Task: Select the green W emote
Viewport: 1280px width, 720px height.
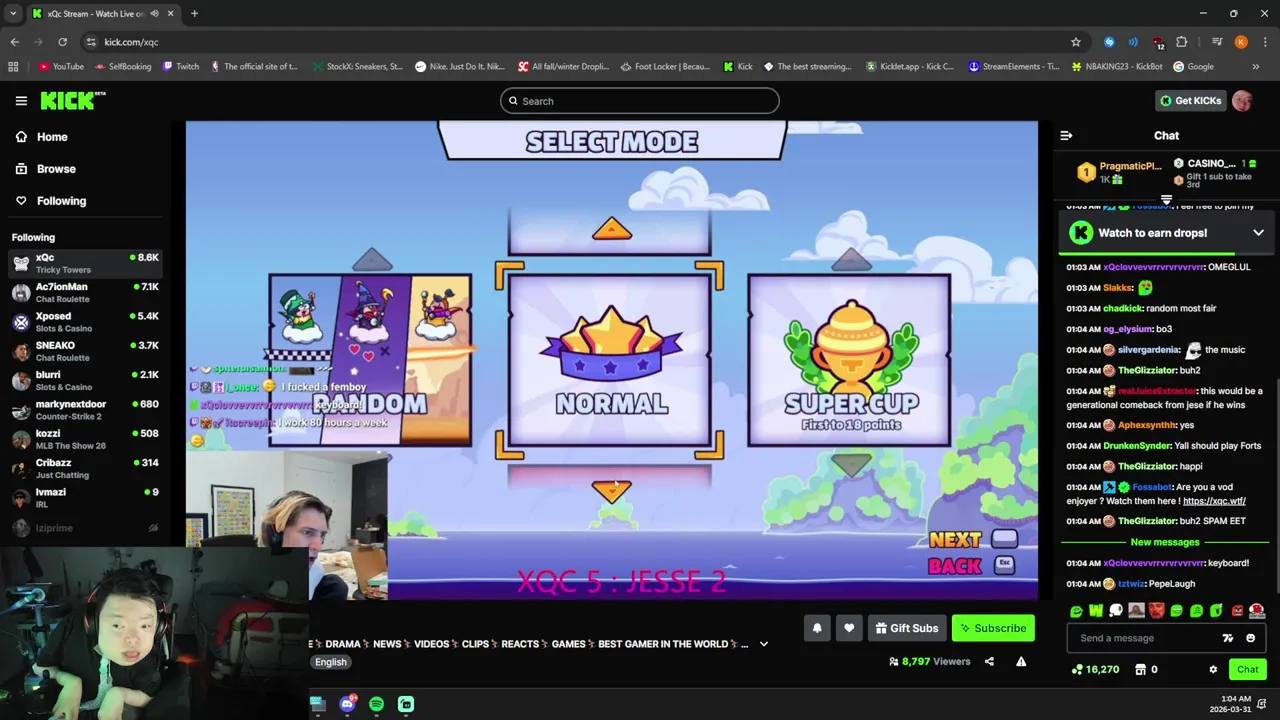Action: click(x=1096, y=611)
